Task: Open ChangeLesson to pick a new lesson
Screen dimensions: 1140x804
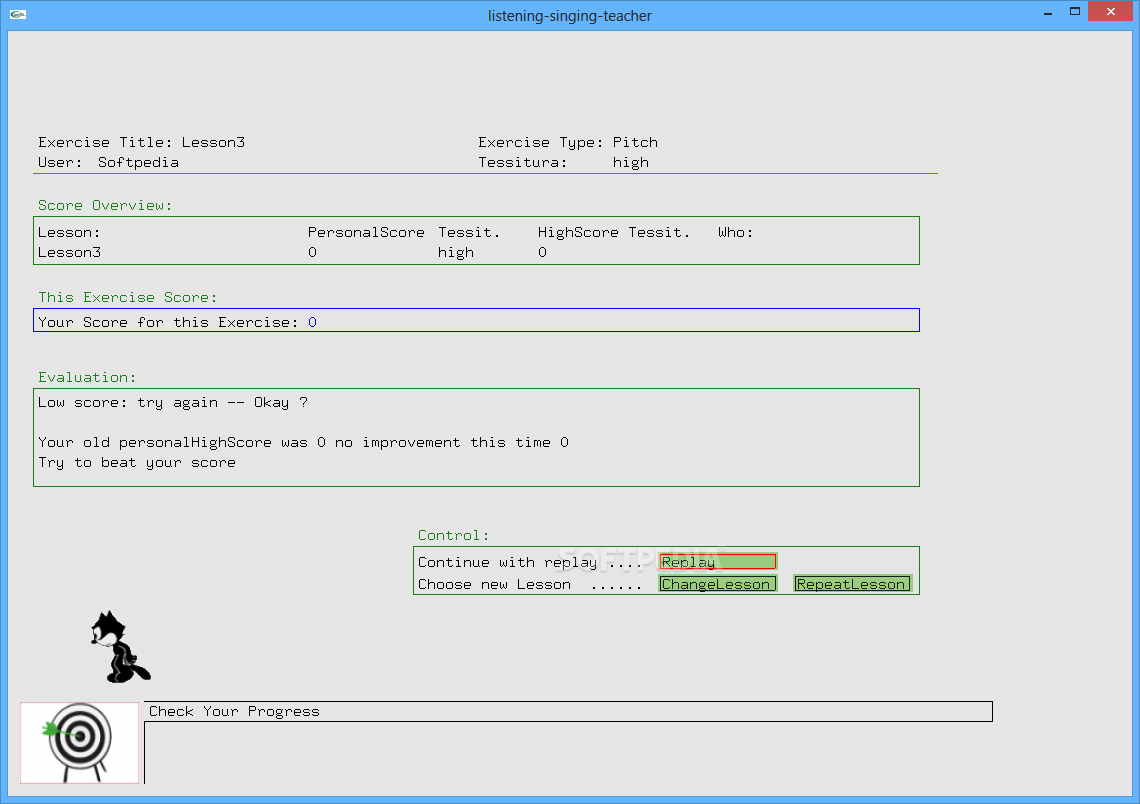Action: 718,584
